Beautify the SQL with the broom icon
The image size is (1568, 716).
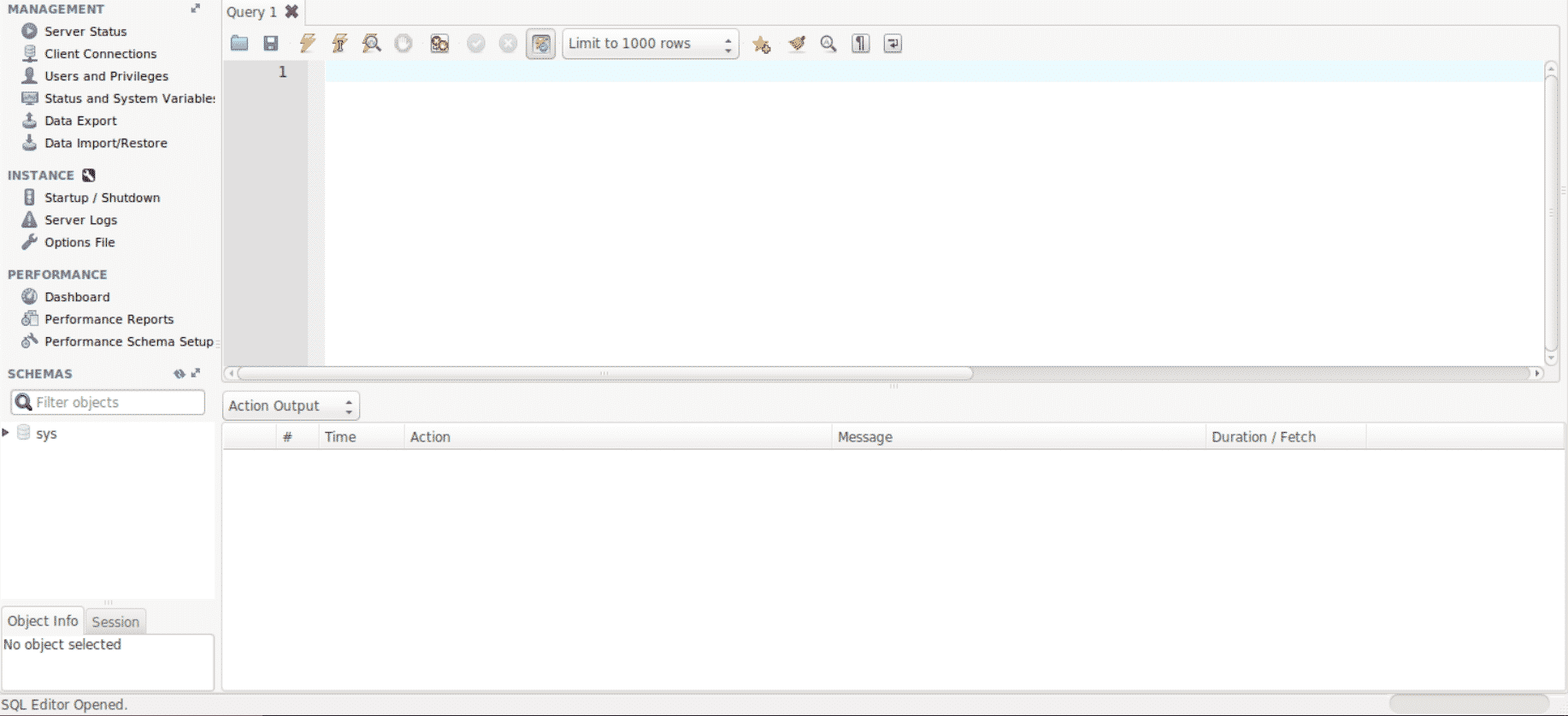[x=797, y=44]
